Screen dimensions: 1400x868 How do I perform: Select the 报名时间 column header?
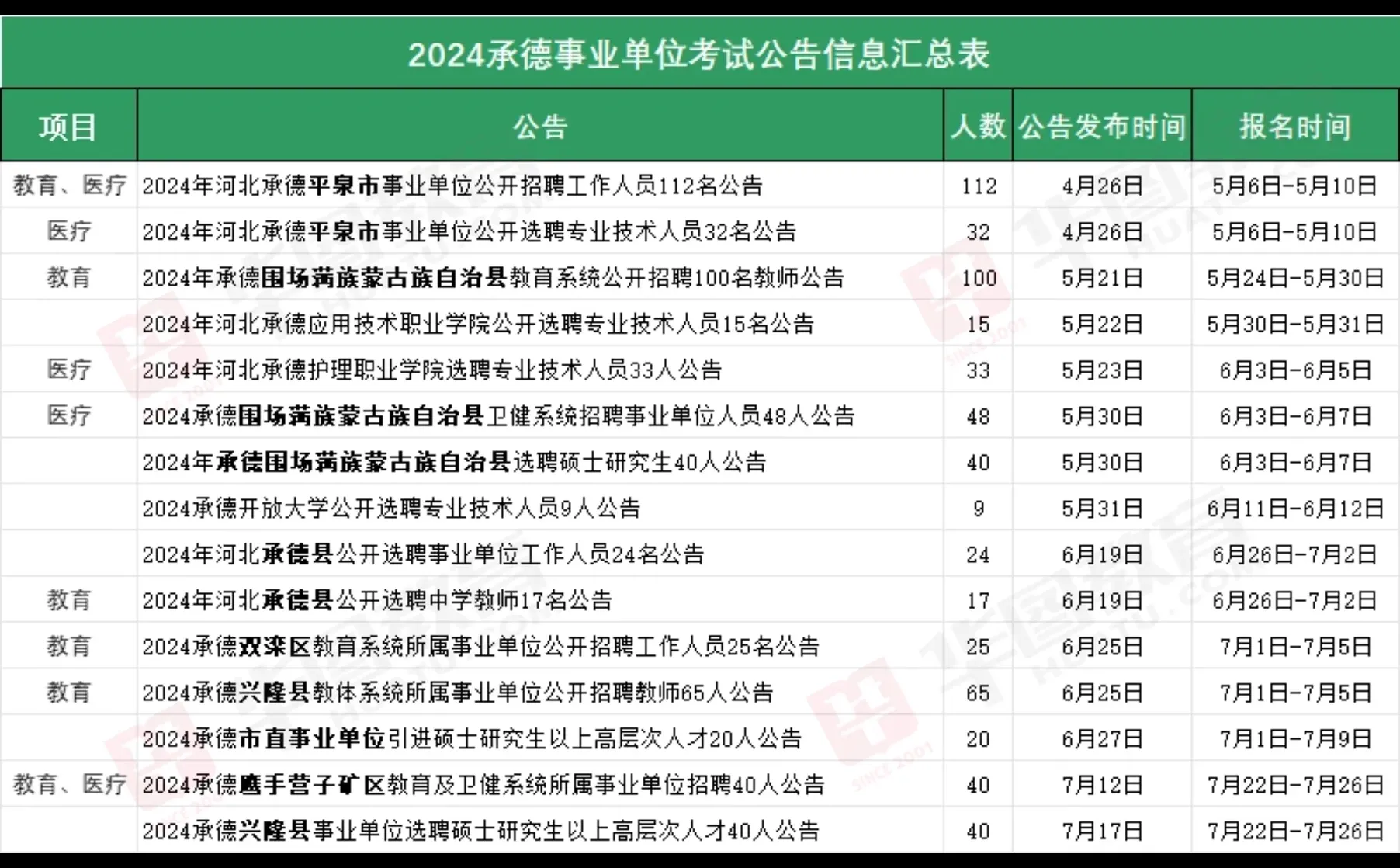(1294, 124)
